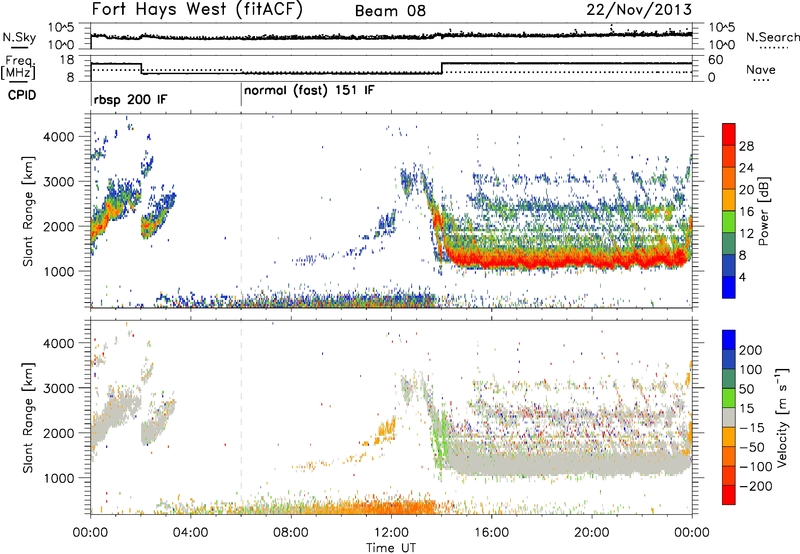Click the 'Slant Range [km]' label of velocity panel
Viewport: 800px width, 554px height.
tap(28, 417)
